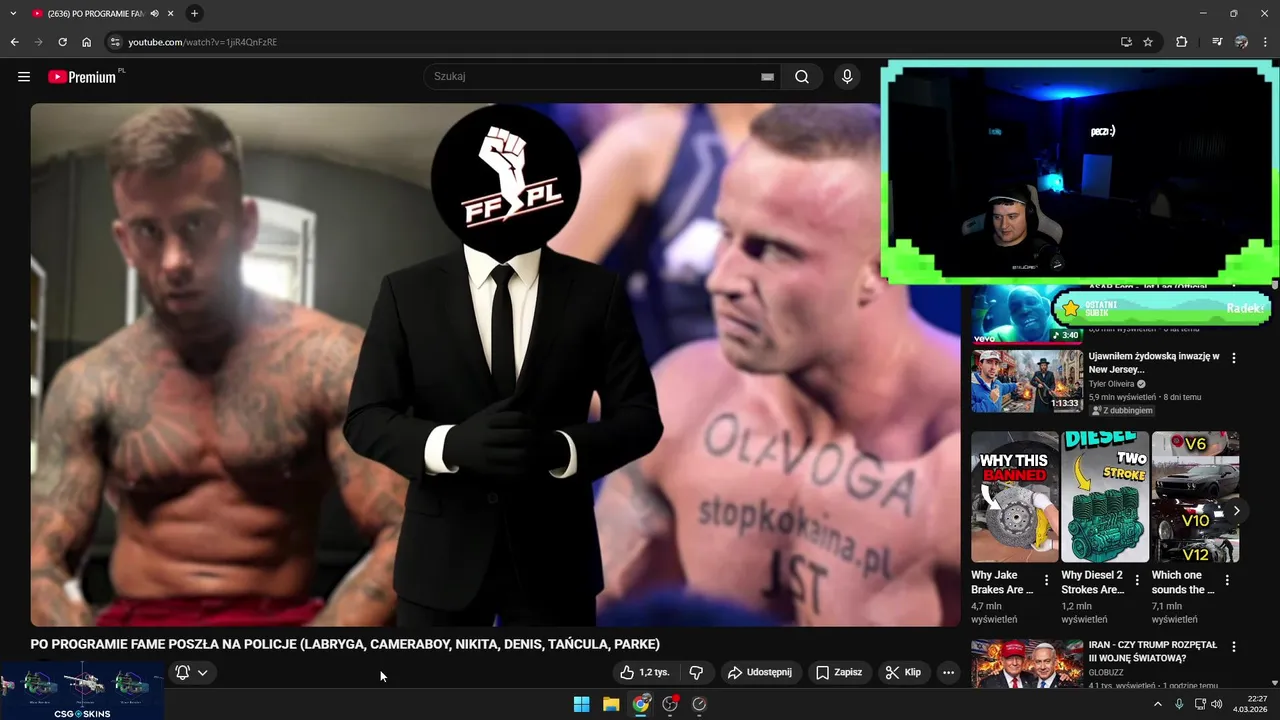
Task: Bookmark this page with star icon
Action: [1148, 42]
